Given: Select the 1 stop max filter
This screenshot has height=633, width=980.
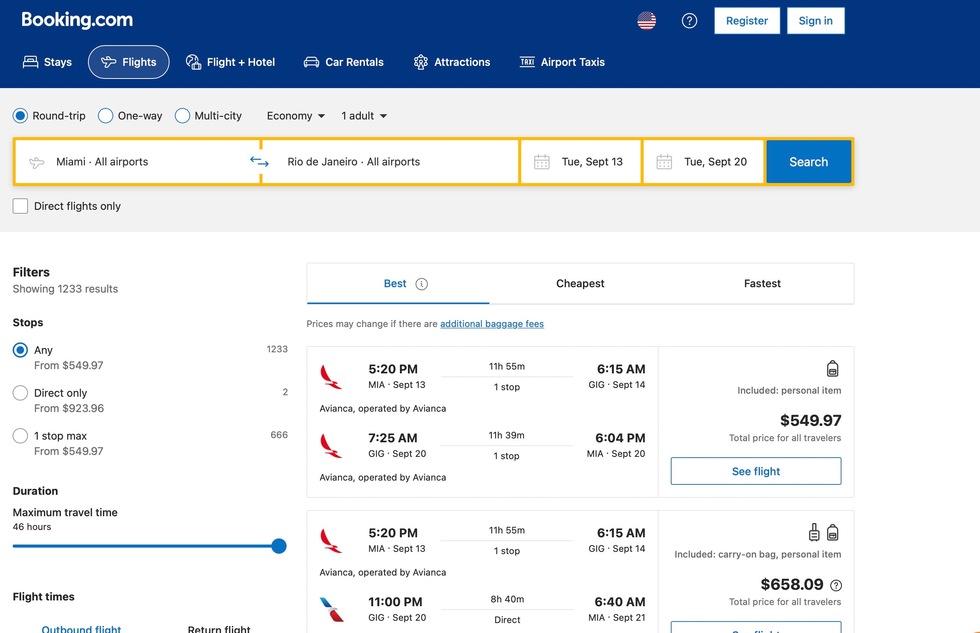Looking at the screenshot, I should point(20,436).
